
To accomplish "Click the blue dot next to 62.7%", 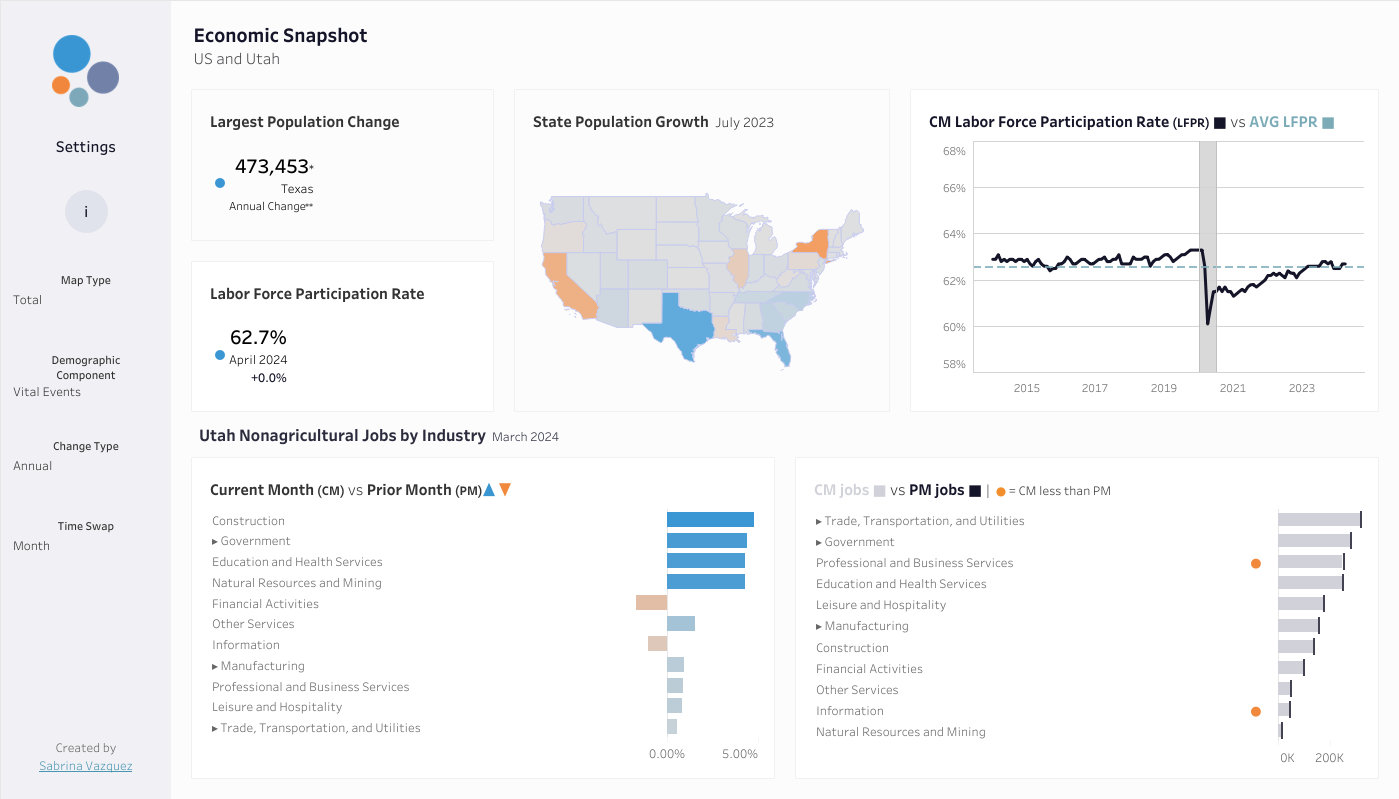I will (220, 354).
